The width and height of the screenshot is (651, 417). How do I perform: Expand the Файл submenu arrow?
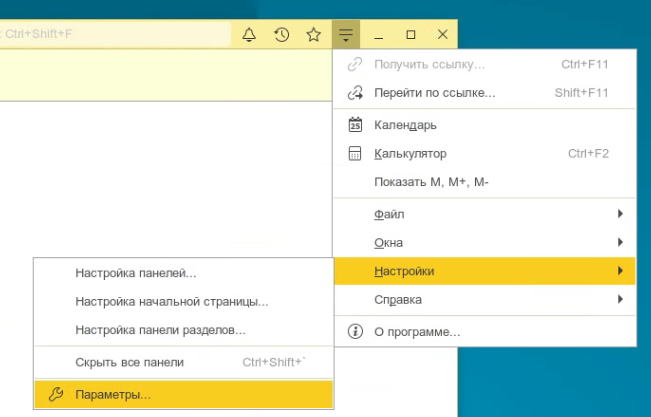pyautogui.click(x=620, y=214)
